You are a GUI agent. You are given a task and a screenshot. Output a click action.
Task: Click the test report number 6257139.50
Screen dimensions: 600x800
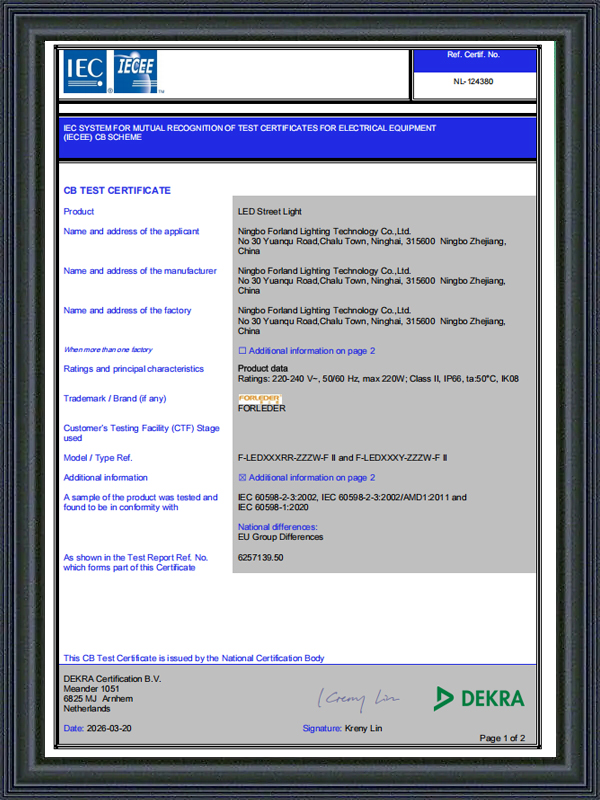261,558
